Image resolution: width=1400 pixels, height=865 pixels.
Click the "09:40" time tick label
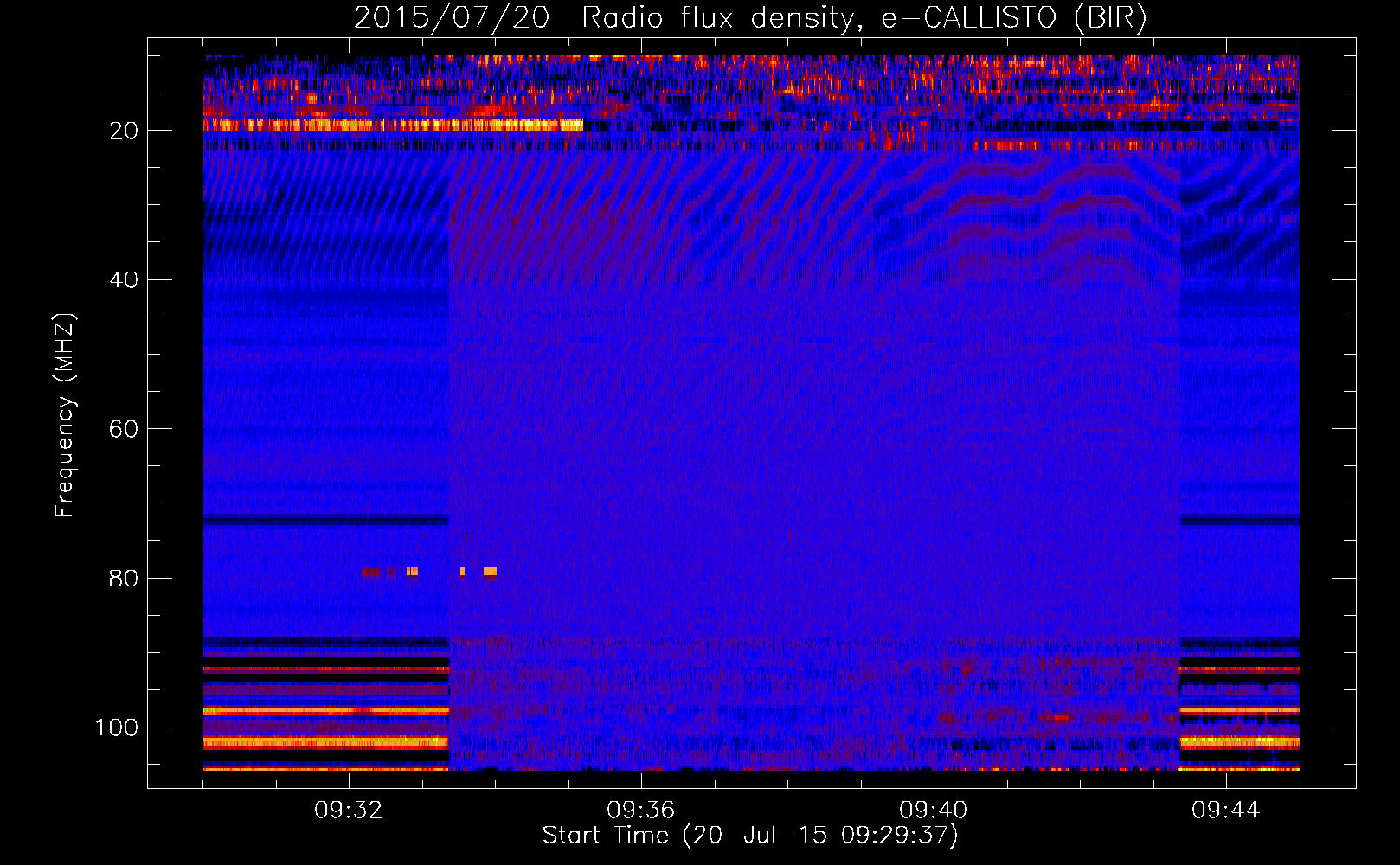[934, 811]
